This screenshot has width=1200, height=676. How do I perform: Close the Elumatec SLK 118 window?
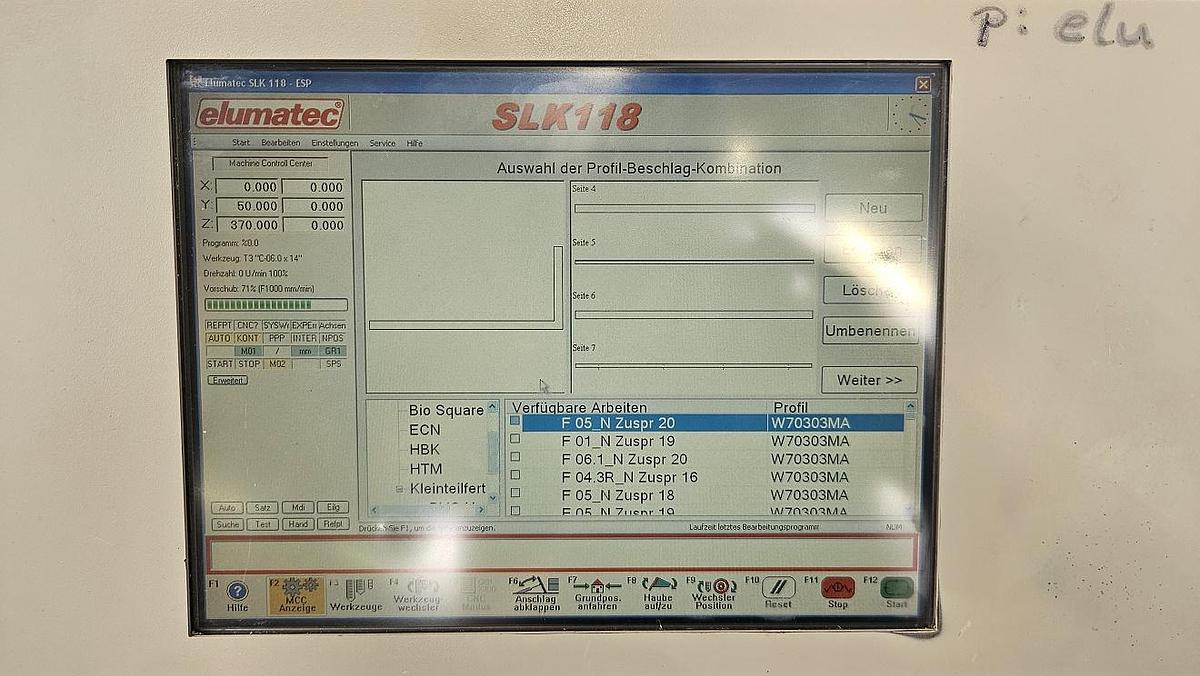point(923,84)
